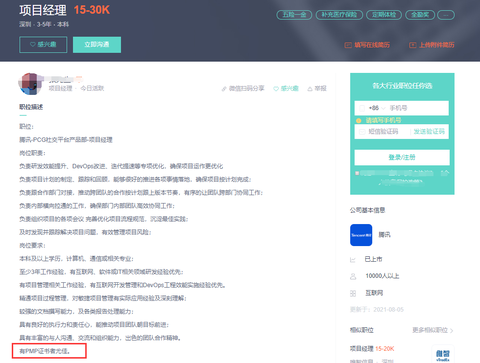Viewport: 480px width, 363px height.
Task: Click the phone icon in phone field
Action: pyautogui.click(x=362, y=108)
